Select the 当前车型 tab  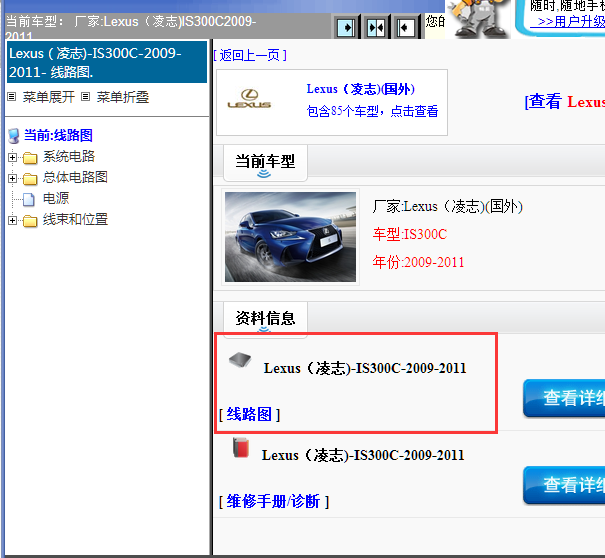tap(265, 162)
